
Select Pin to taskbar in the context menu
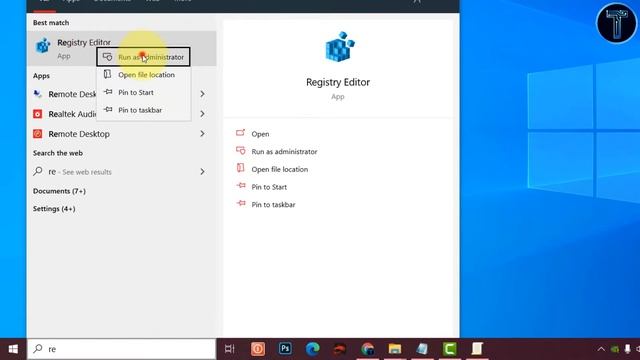click(143, 110)
